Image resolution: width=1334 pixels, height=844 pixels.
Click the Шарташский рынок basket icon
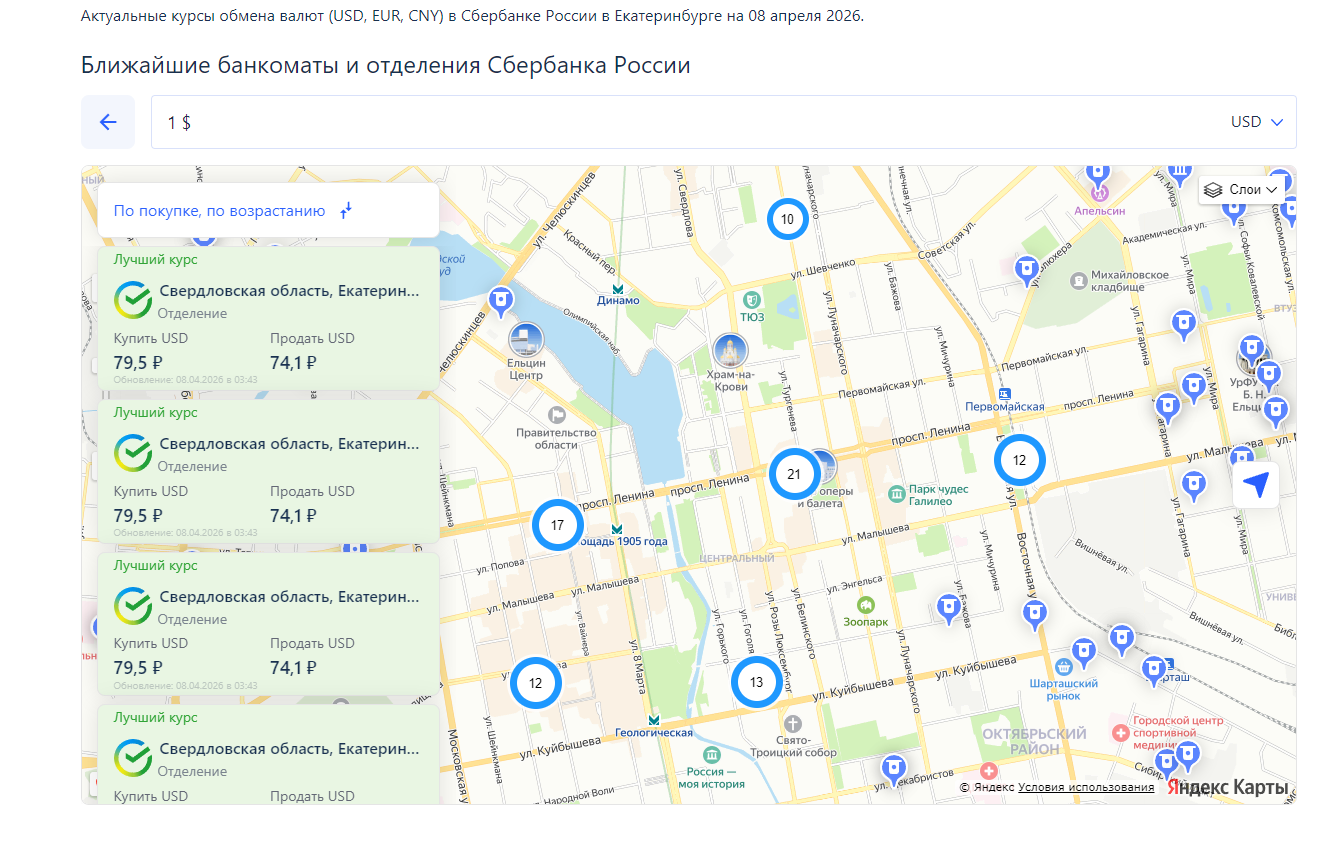(x=1064, y=666)
